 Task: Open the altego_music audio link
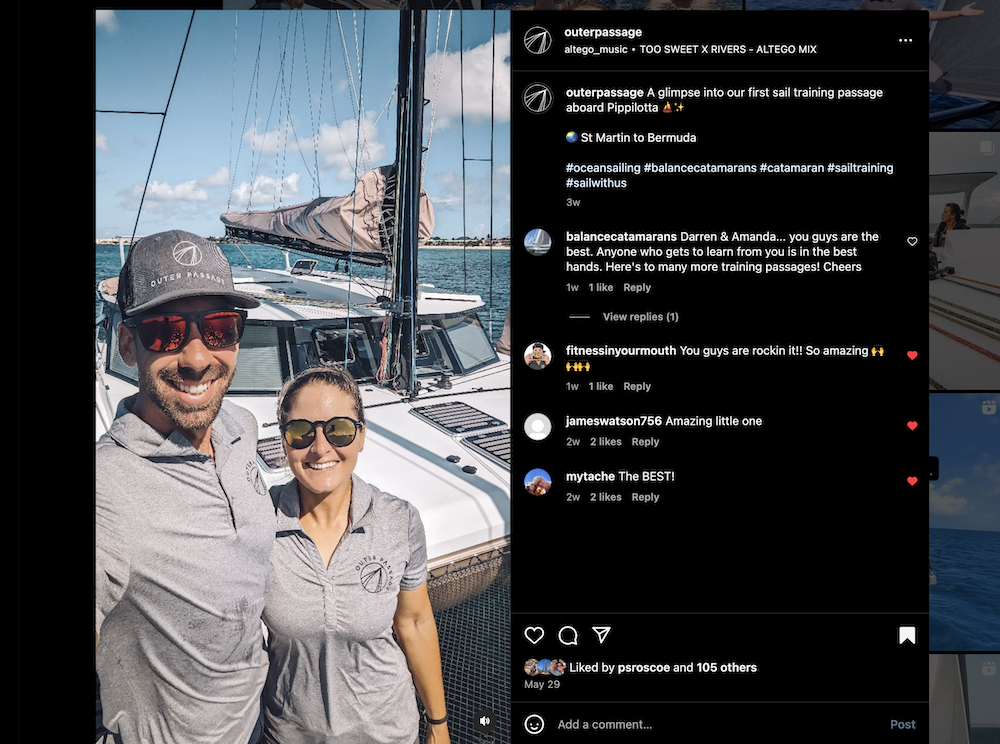click(596, 49)
